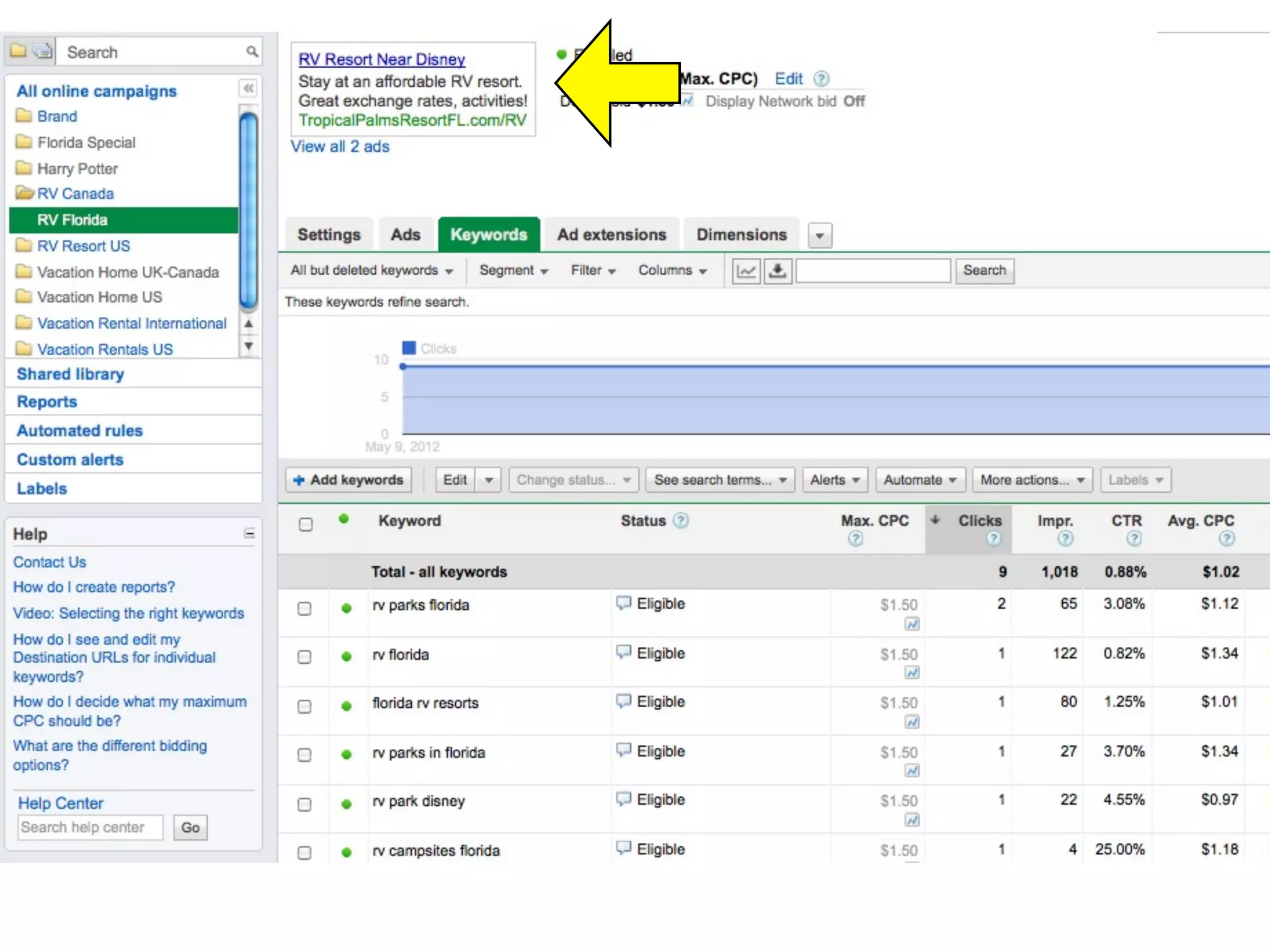1270x952 pixels.
Task: Collapse the campaigns sidebar panel
Action: pyautogui.click(x=248, y=89)
